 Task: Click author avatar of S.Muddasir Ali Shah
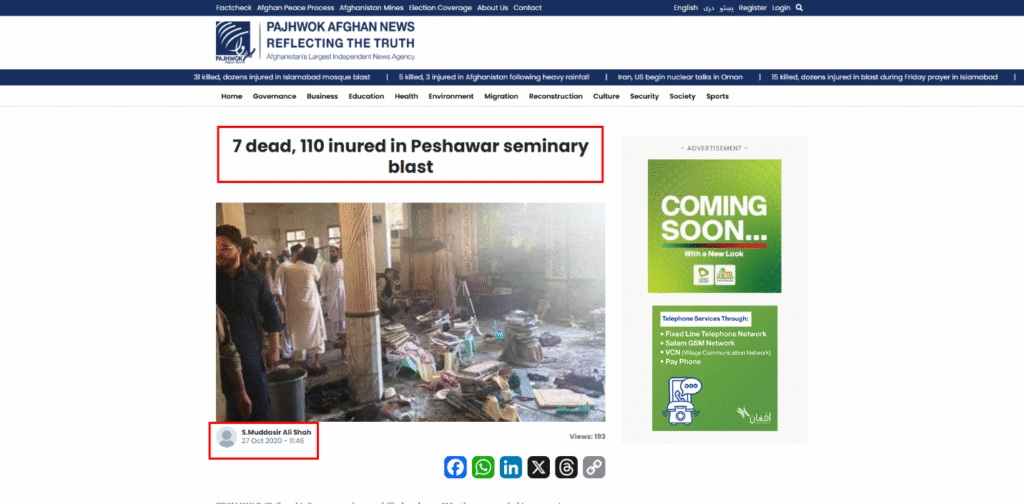227,437
